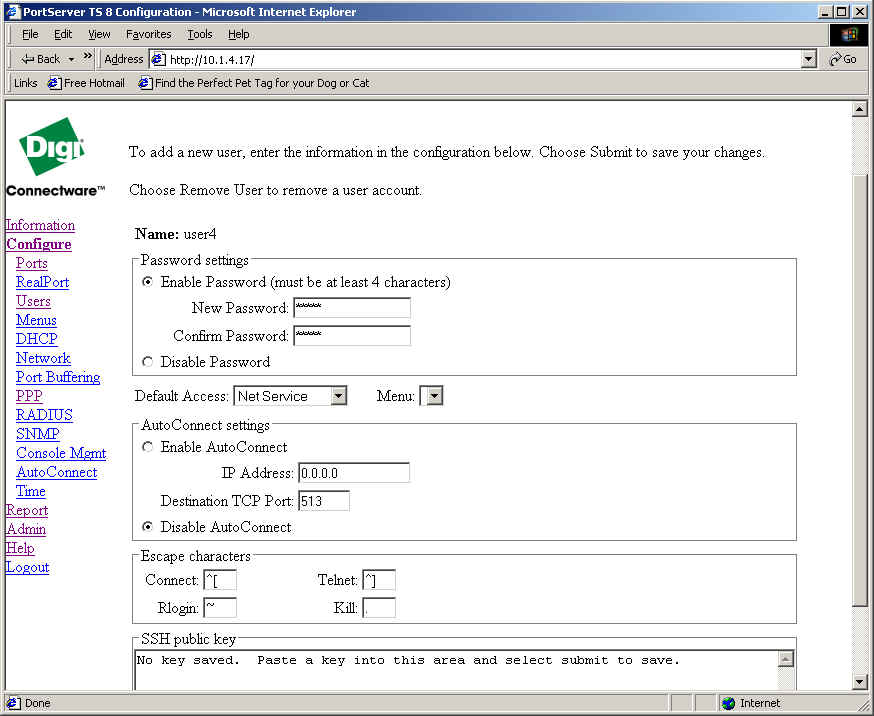Click the page icon in address bar
This screenshot has width=874, height=716.
[158, 59]
